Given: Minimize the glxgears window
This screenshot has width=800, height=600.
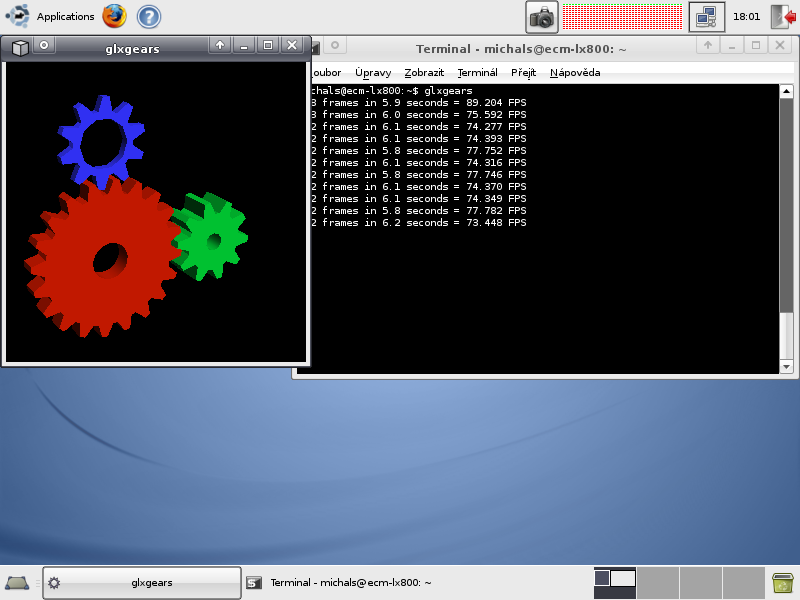Looking at the screenshot, I should click(244, 45).
